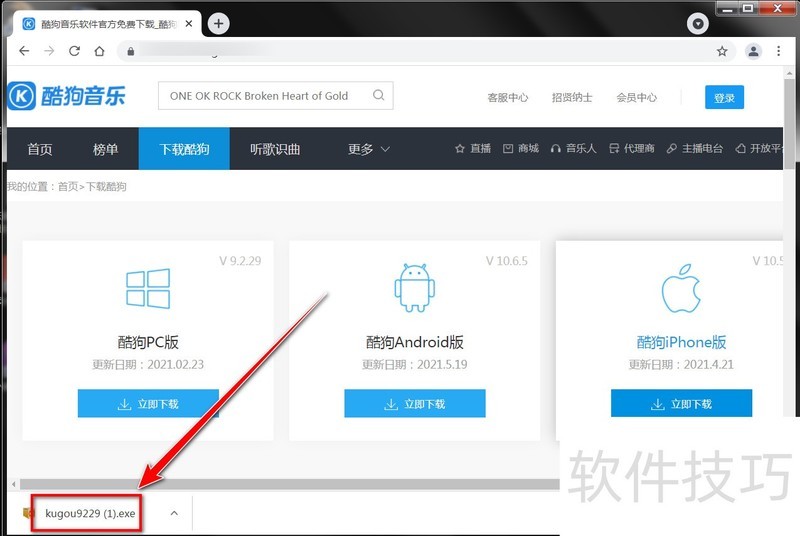
Task: Click the search magnifier icon
Action: click(x=378, y=95)
